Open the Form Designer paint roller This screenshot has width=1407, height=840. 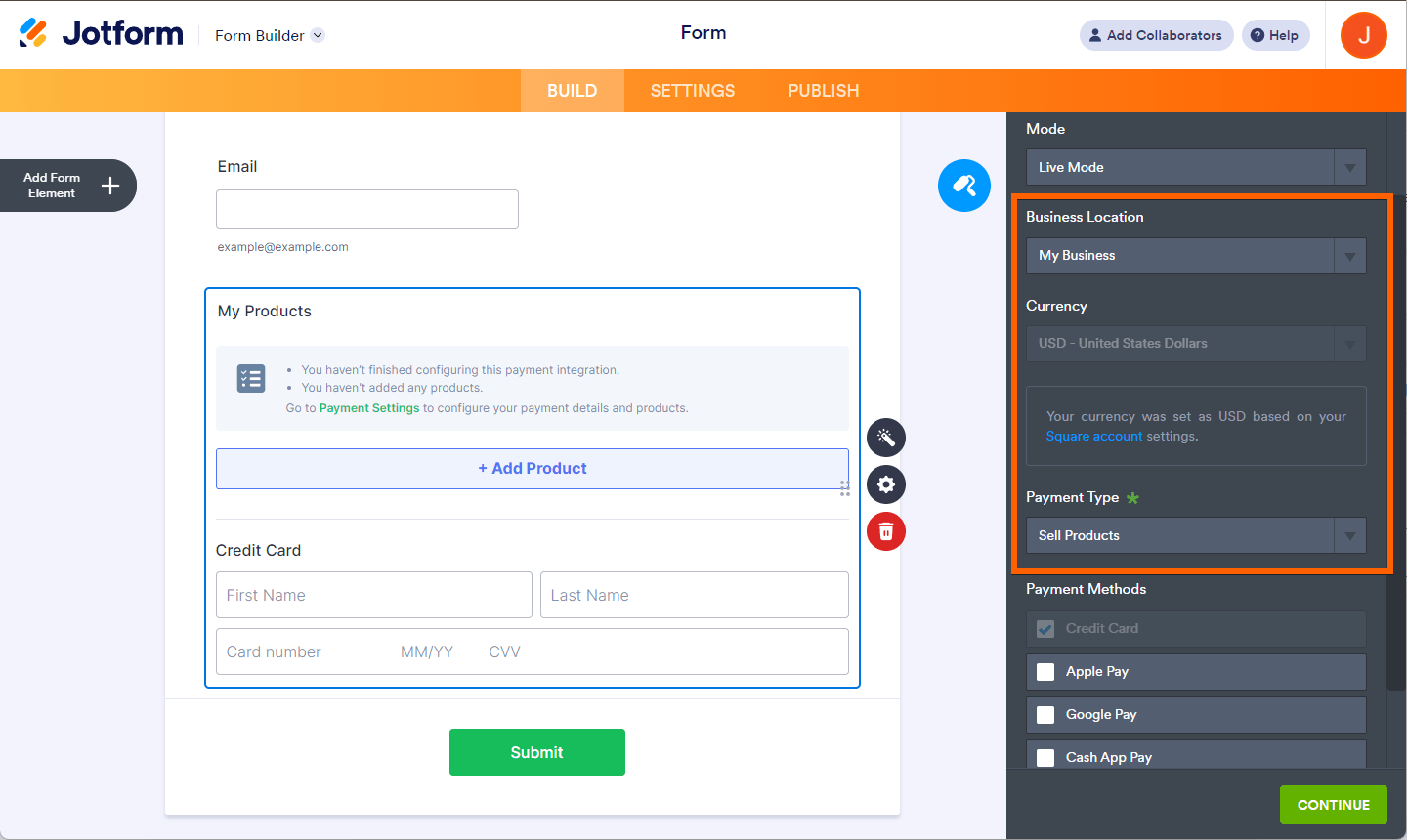coord(964,186)
